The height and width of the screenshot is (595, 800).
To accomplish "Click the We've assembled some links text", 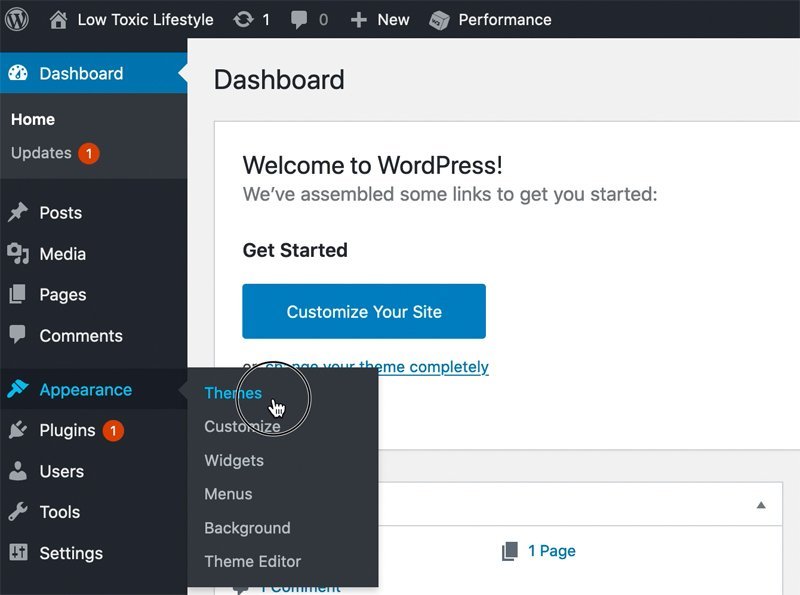I will [450, 194].
